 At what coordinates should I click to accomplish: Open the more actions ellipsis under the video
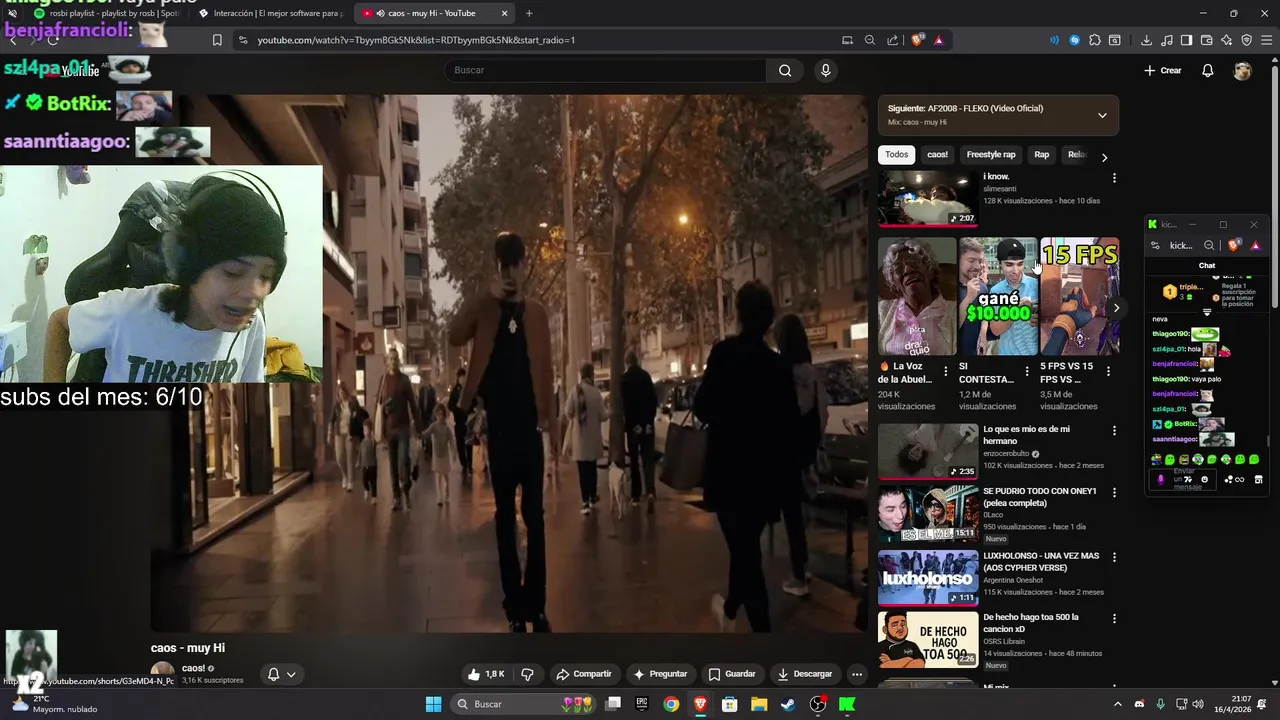click(857, 674)
